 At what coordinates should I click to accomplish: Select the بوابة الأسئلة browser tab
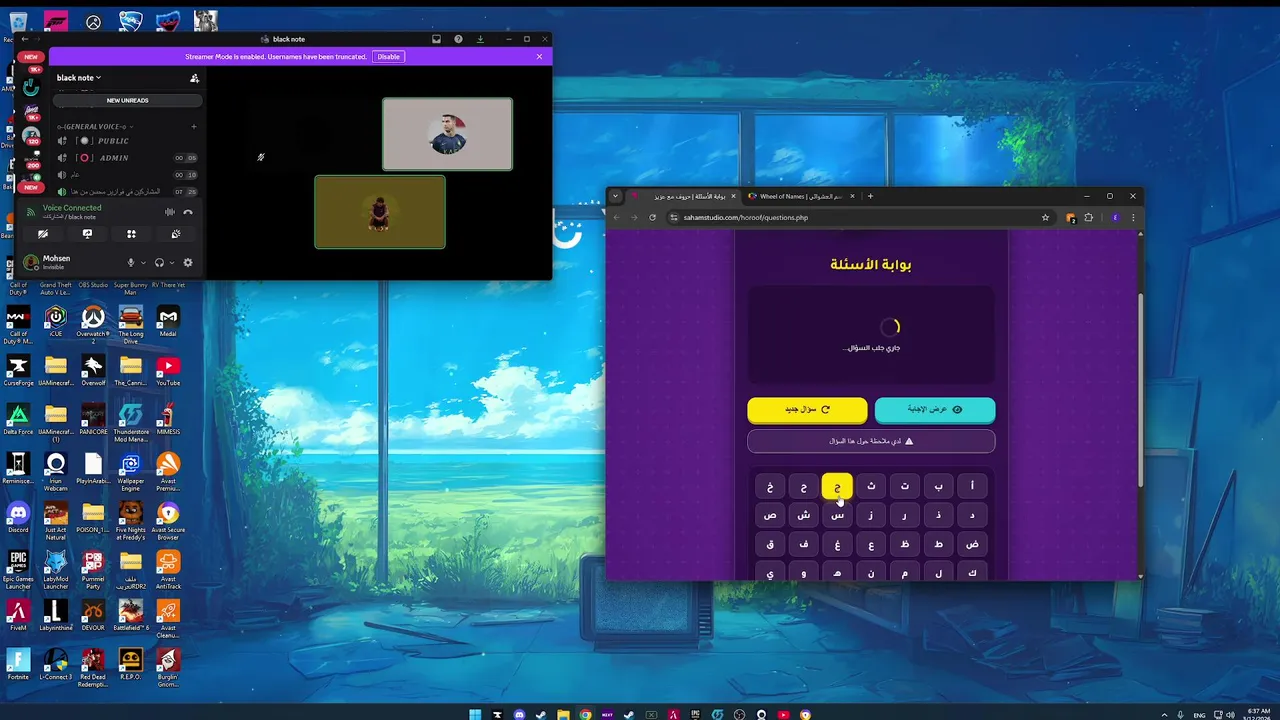point(685,196)
